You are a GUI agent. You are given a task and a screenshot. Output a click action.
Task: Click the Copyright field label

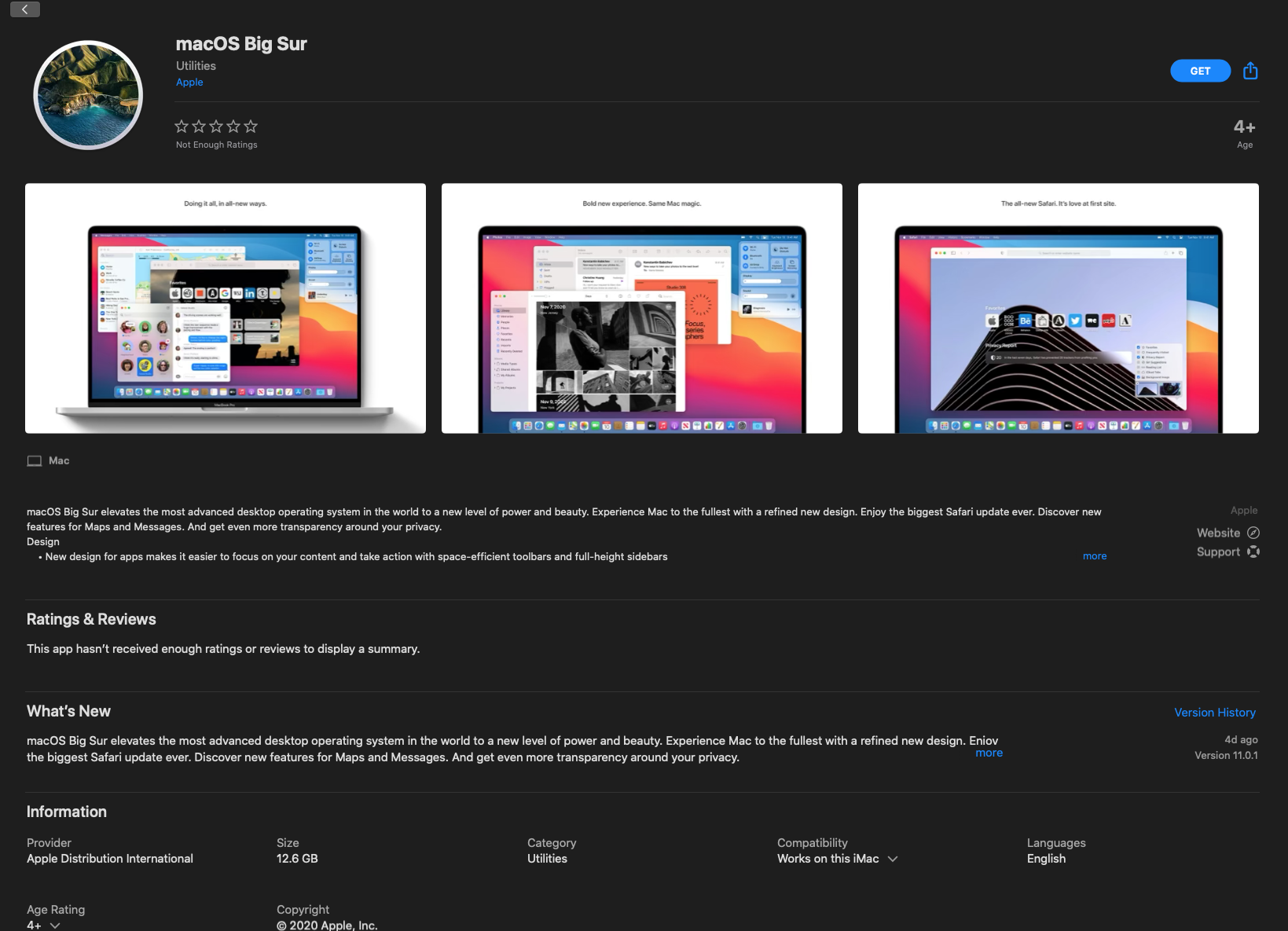click(x=303, y=910)
